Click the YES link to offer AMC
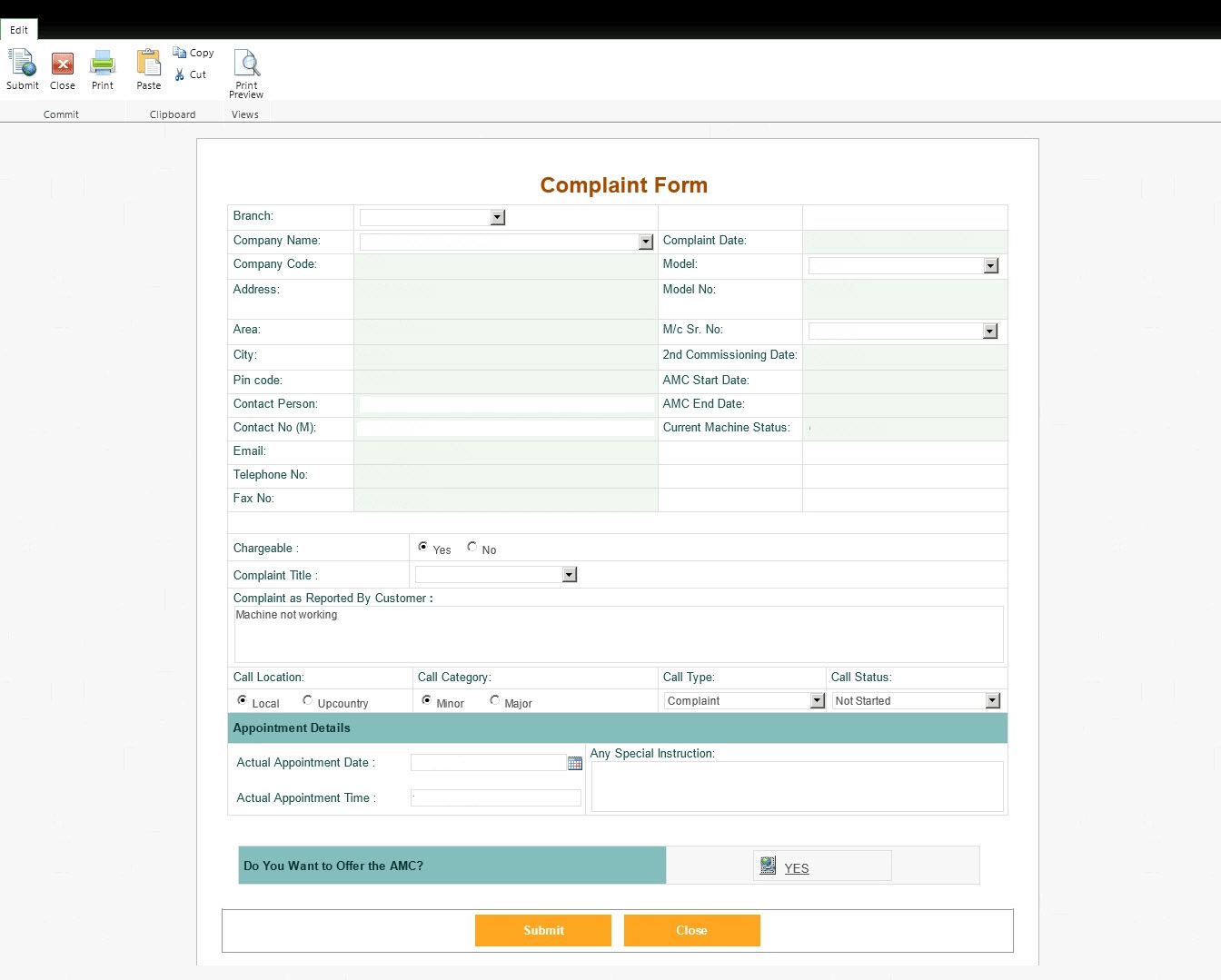1221x980 pixels. 797,868
